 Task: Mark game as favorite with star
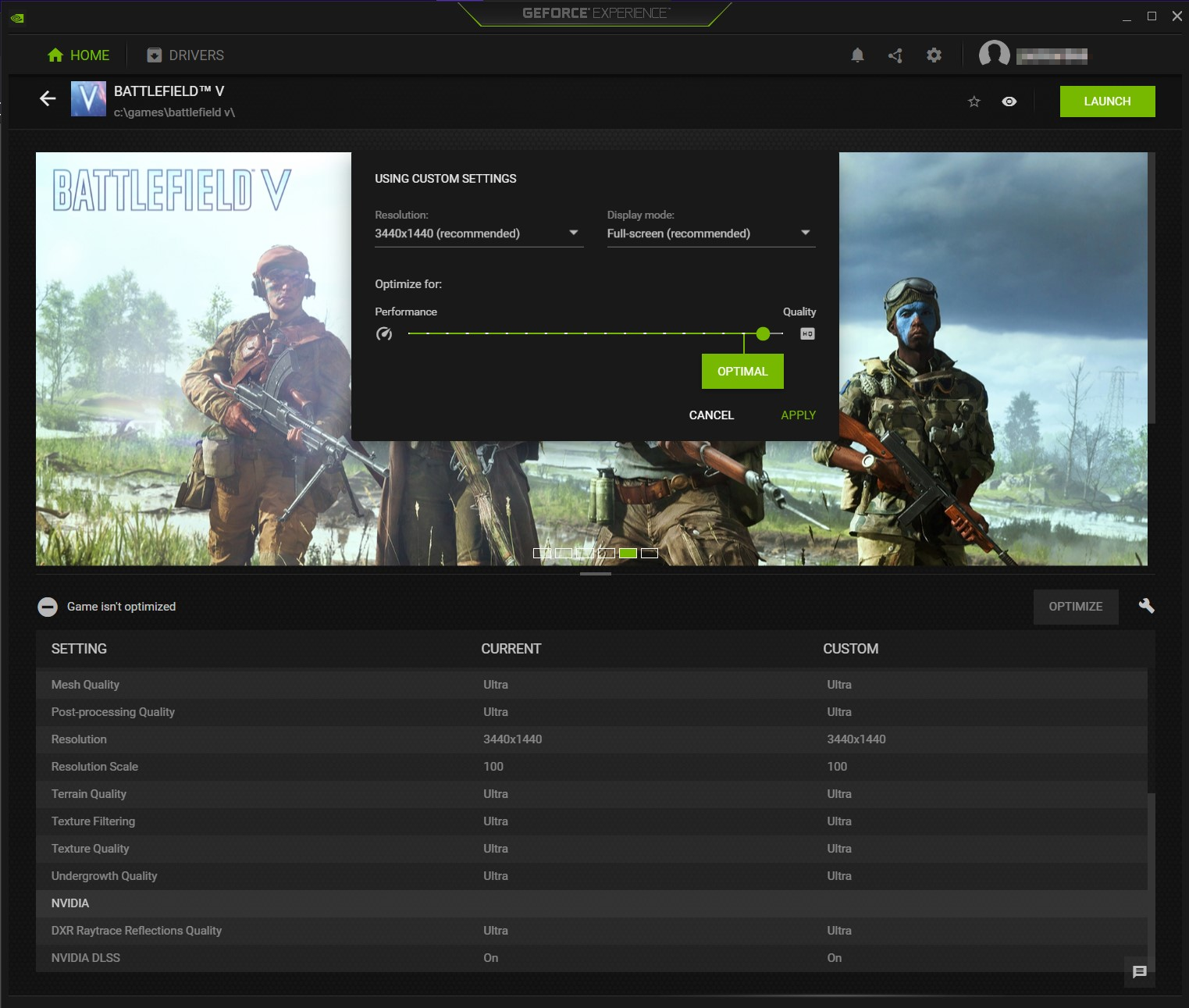pyautogui.click(x=974, y=102)
